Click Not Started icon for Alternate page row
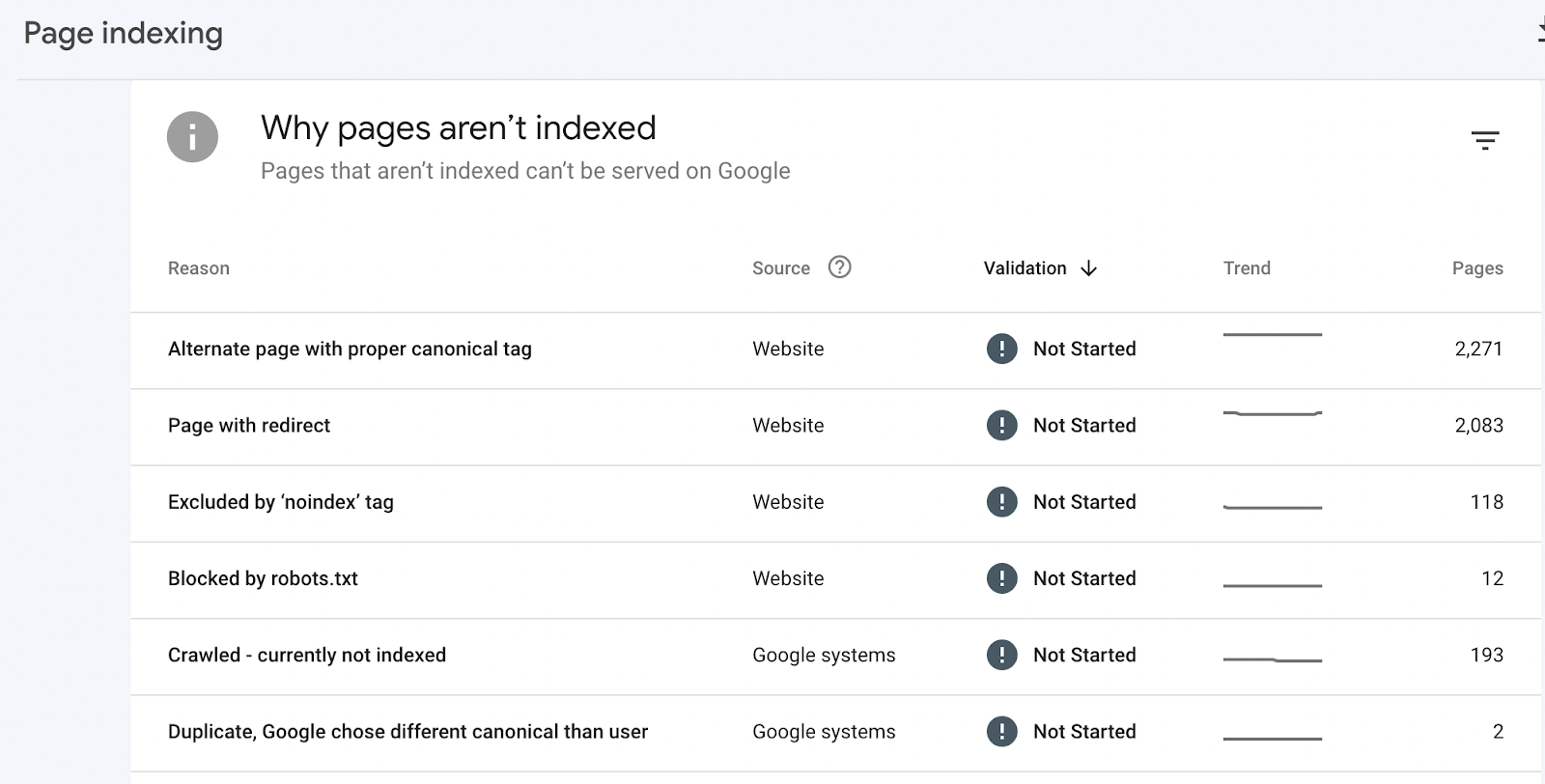Screen dimensions: 1545x784 click(x=1001, y=349)
